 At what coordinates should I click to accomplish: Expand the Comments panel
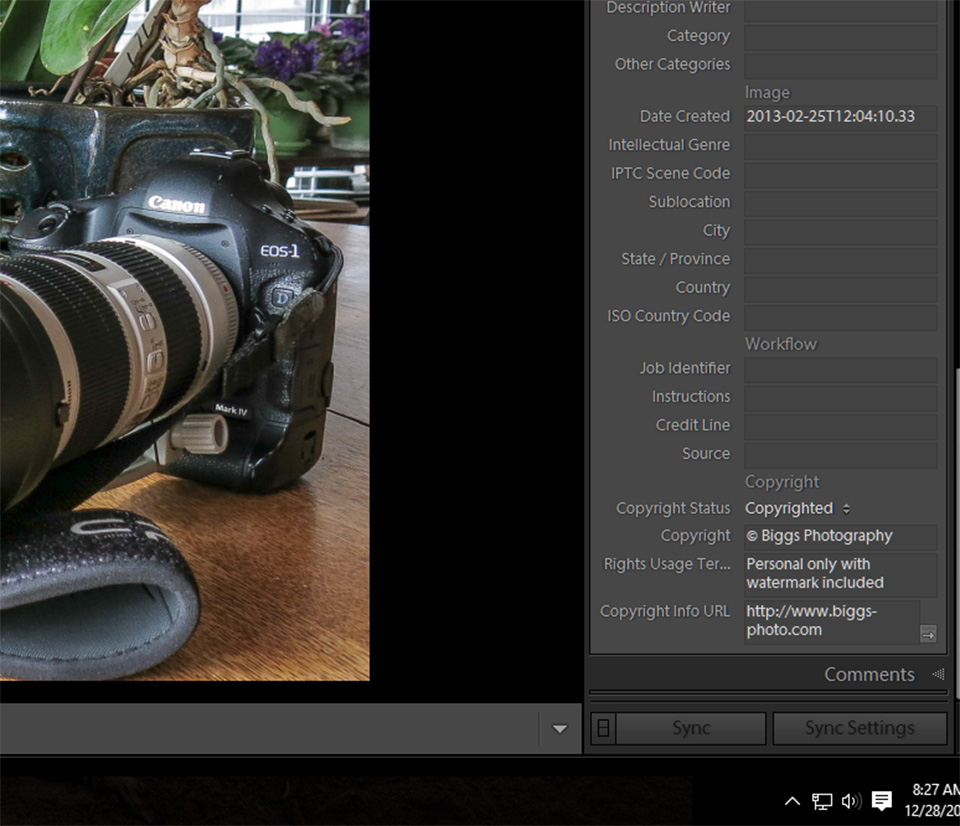pyautogui.click(x=937, y=674)
